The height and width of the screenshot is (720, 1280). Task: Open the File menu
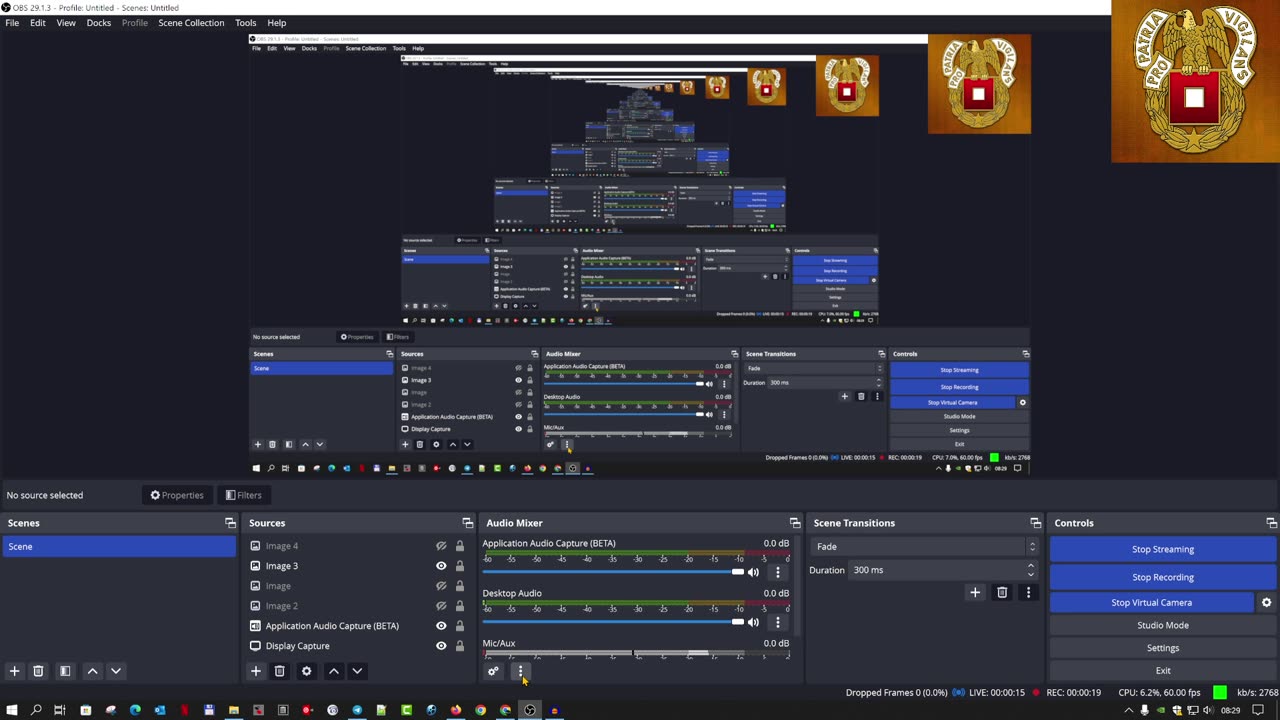12,23
